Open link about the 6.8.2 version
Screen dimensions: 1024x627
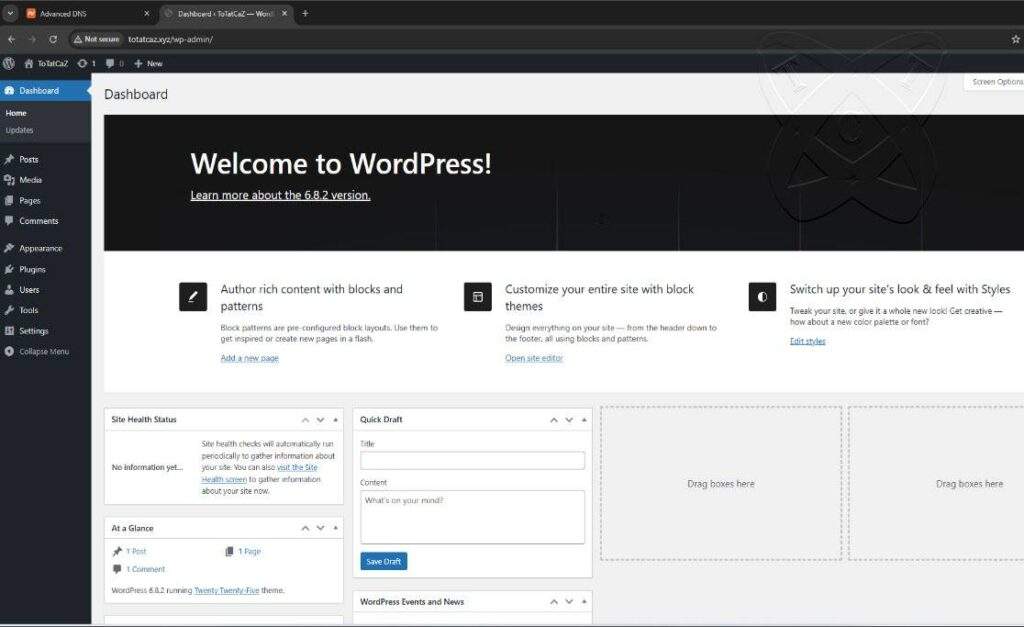click(280, 195)
